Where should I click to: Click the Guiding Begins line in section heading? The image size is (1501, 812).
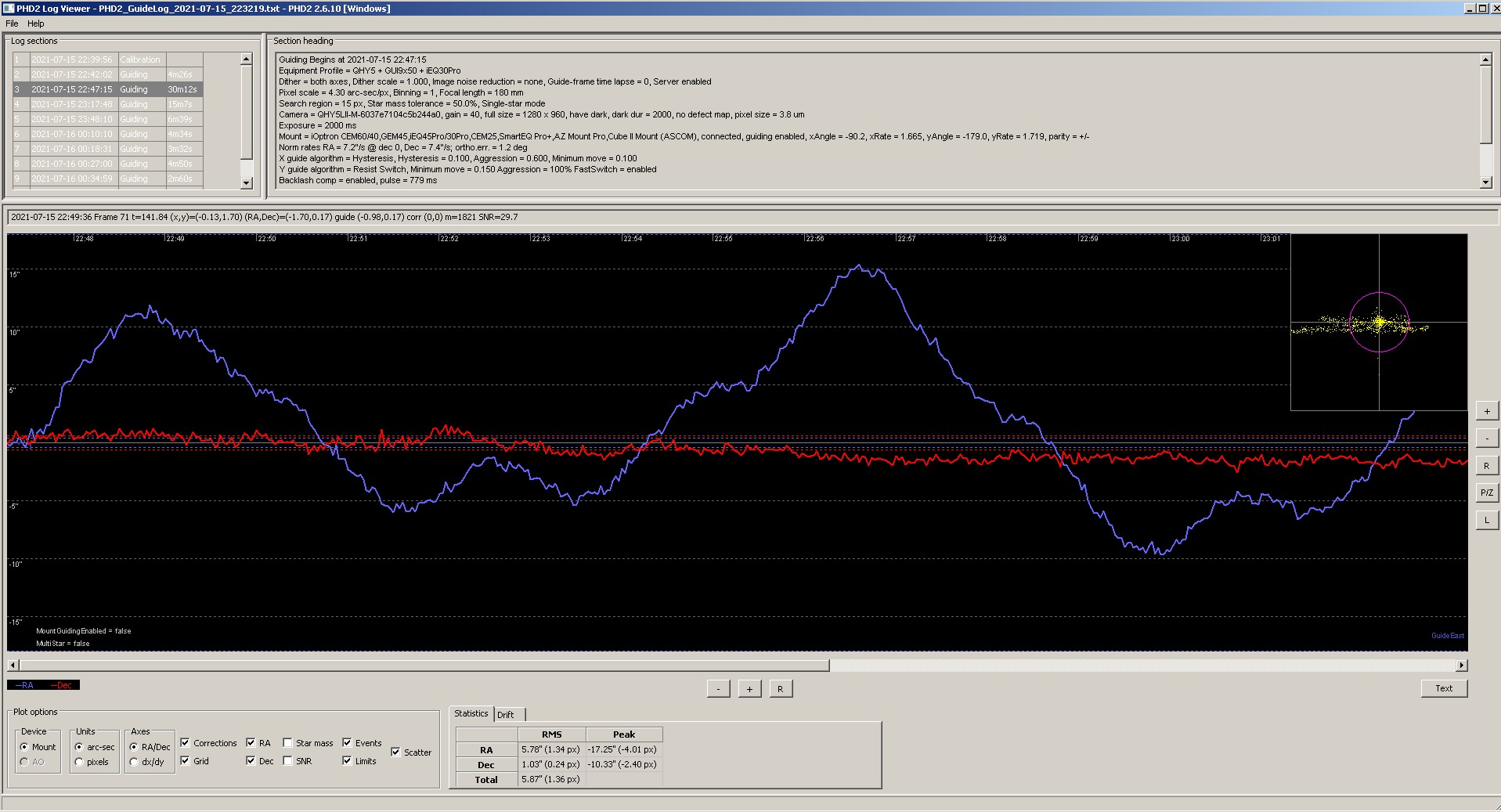click(352, 60)
